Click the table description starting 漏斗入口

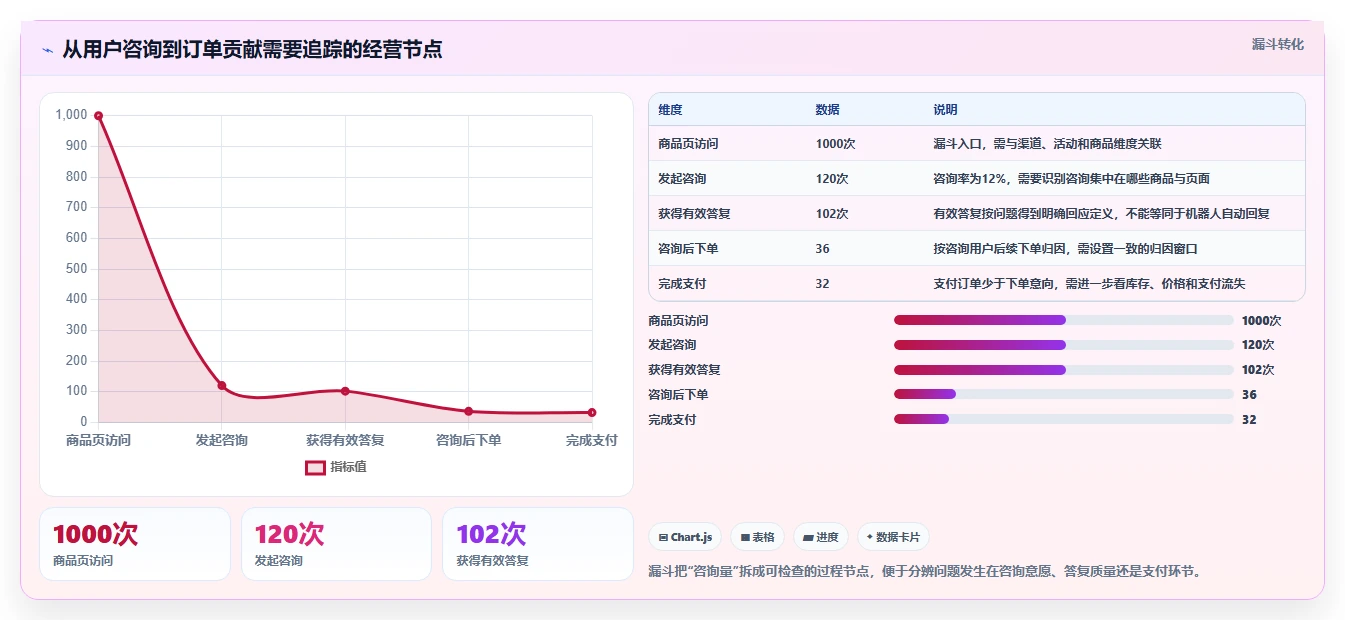tap(1047, 144)
